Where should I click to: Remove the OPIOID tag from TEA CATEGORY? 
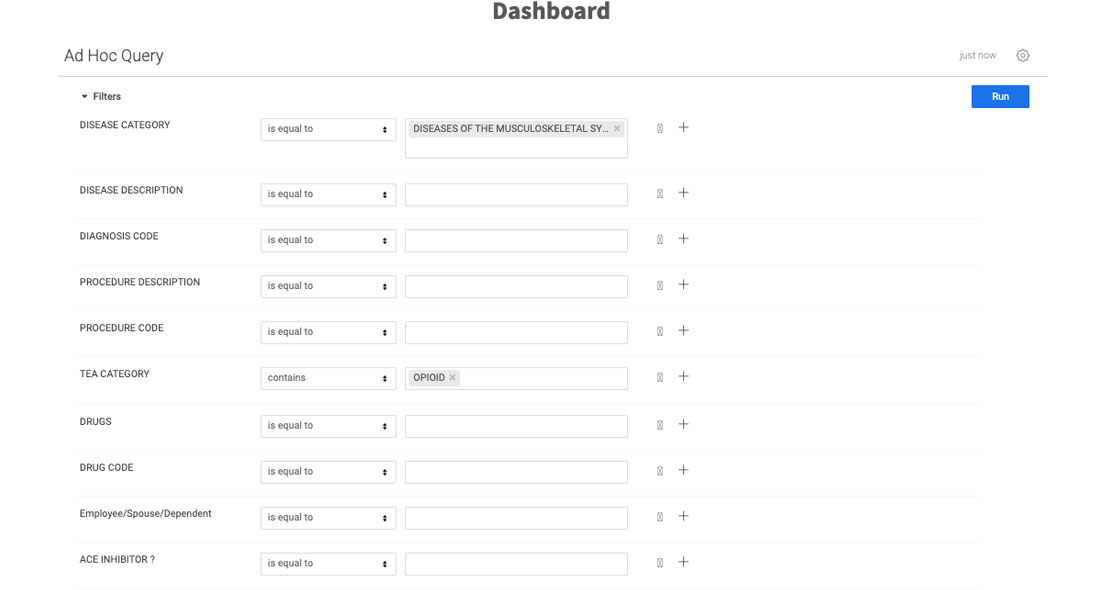452,378
